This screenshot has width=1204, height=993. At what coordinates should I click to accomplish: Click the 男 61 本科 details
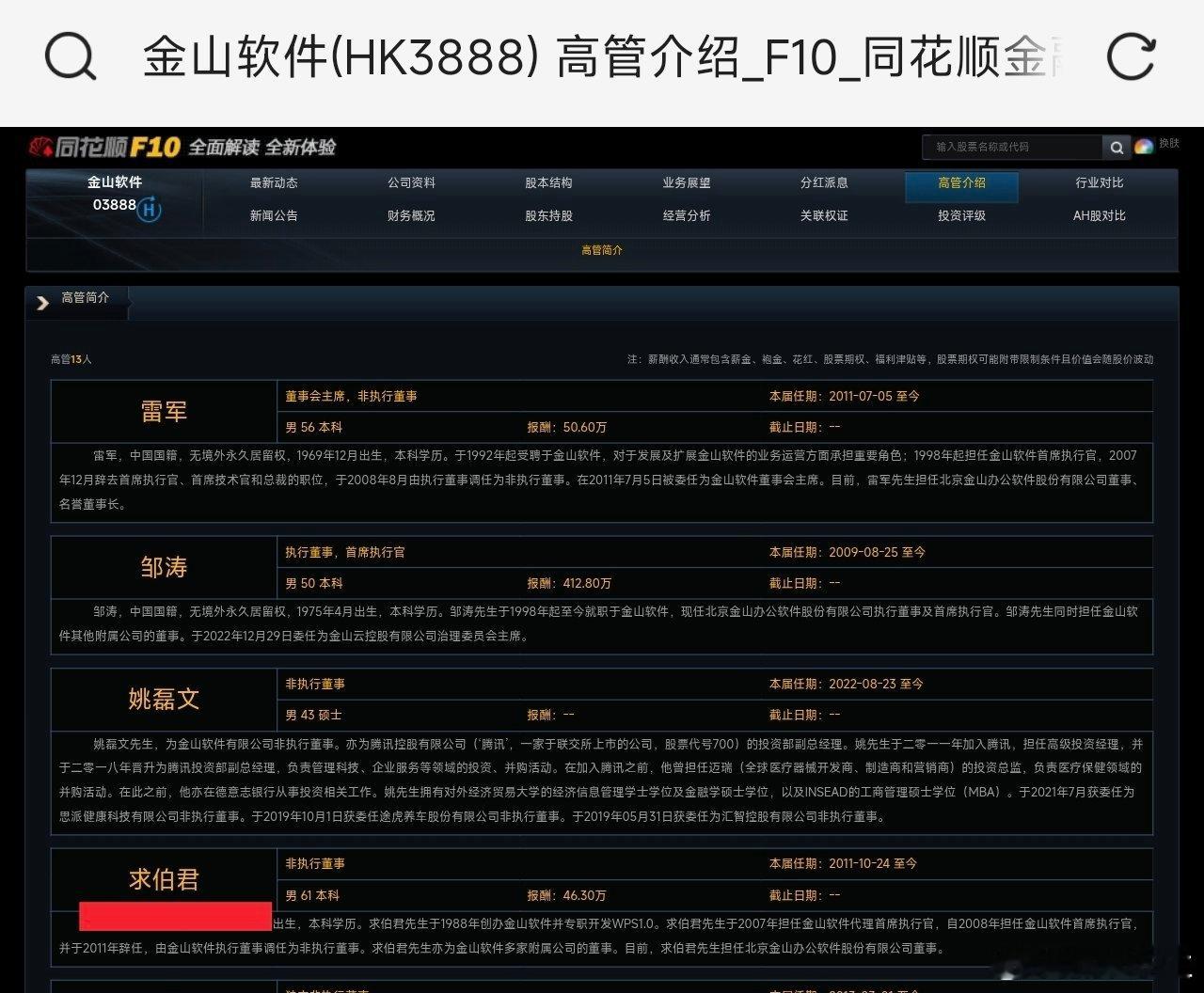312,895
